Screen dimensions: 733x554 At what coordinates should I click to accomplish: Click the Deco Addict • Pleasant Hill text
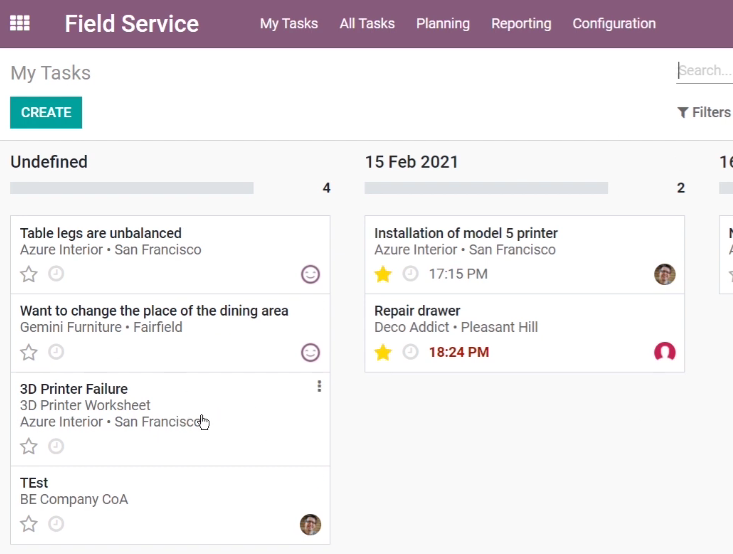[x=456, y=327]
